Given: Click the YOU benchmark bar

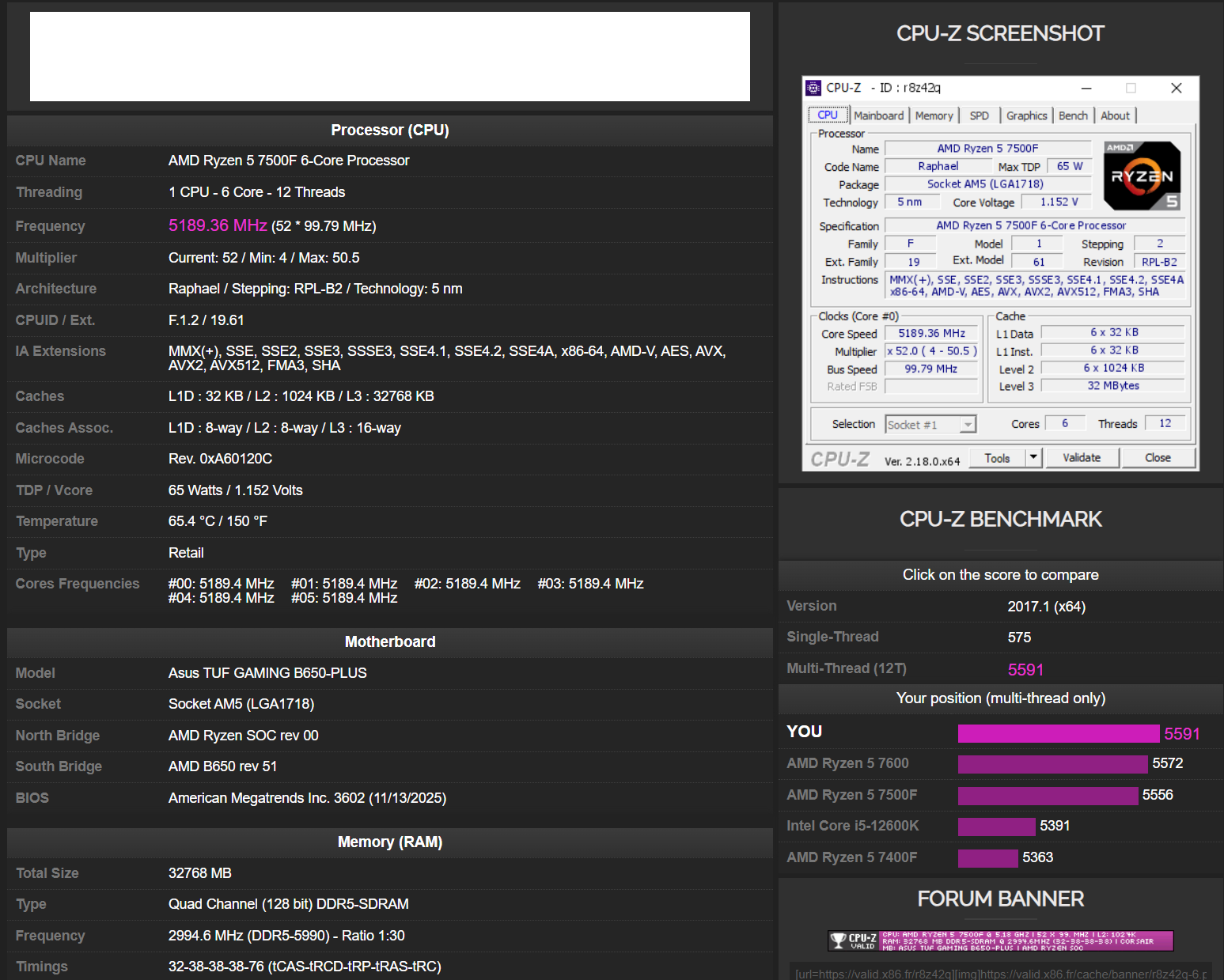Looking at the screenshot, I should point(1059,733).
